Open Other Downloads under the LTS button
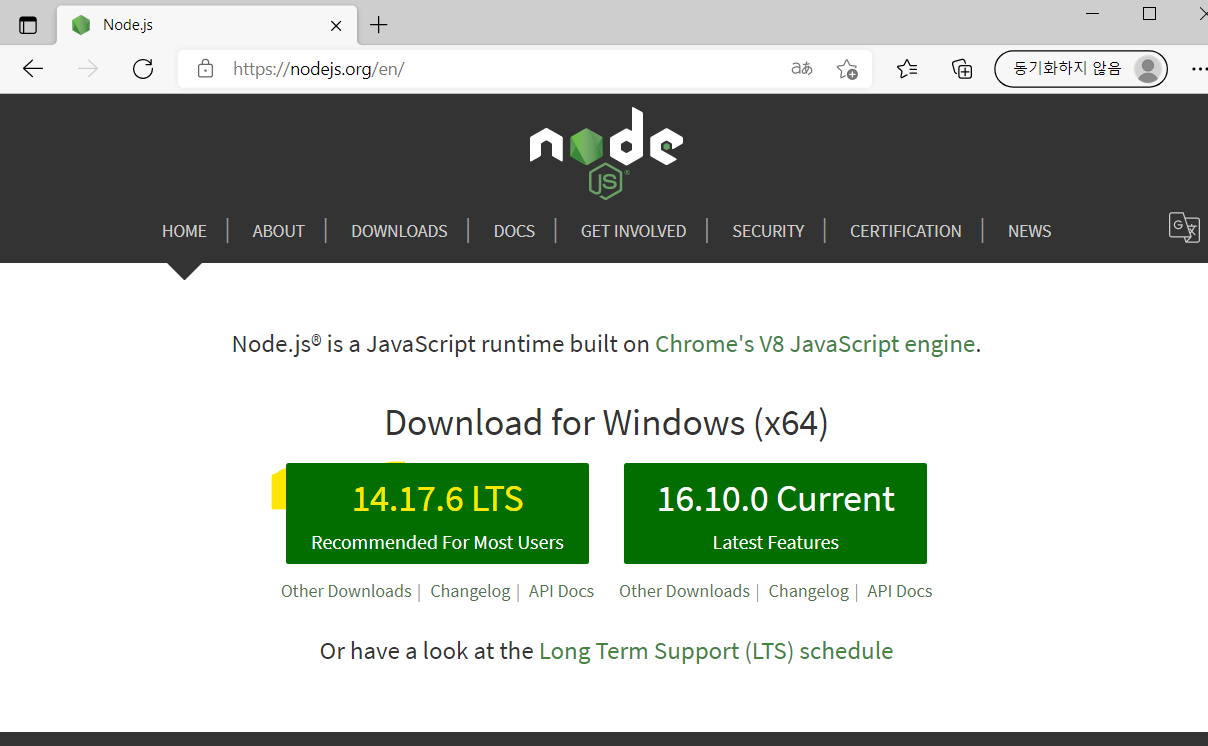Screen dimensions: 1208x746 pos(346,591)
